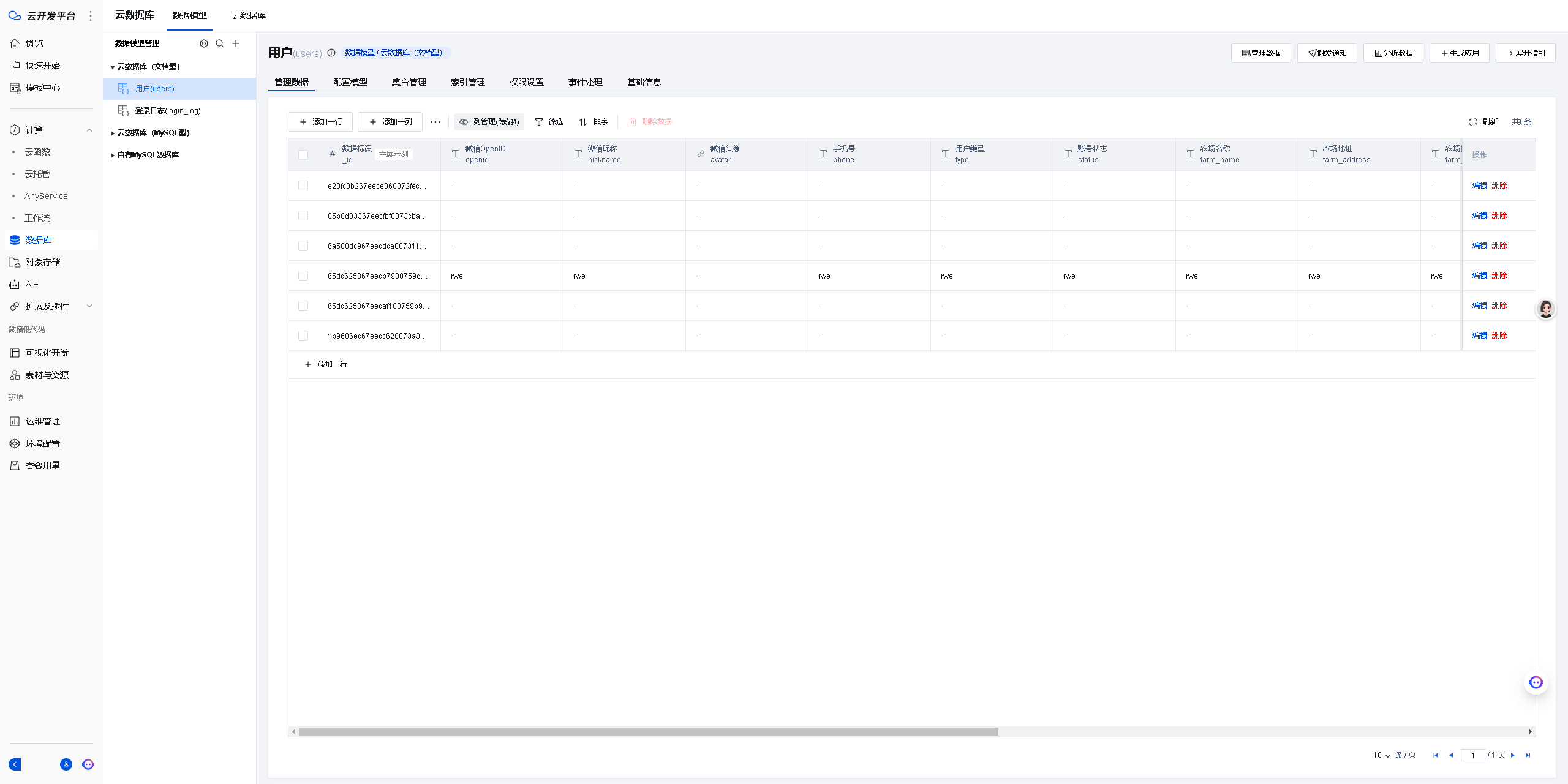The width and height of the screenshot is (1568, 784).
Task: Click 删除 link for the last row
Action: [x=1499, y=336]
